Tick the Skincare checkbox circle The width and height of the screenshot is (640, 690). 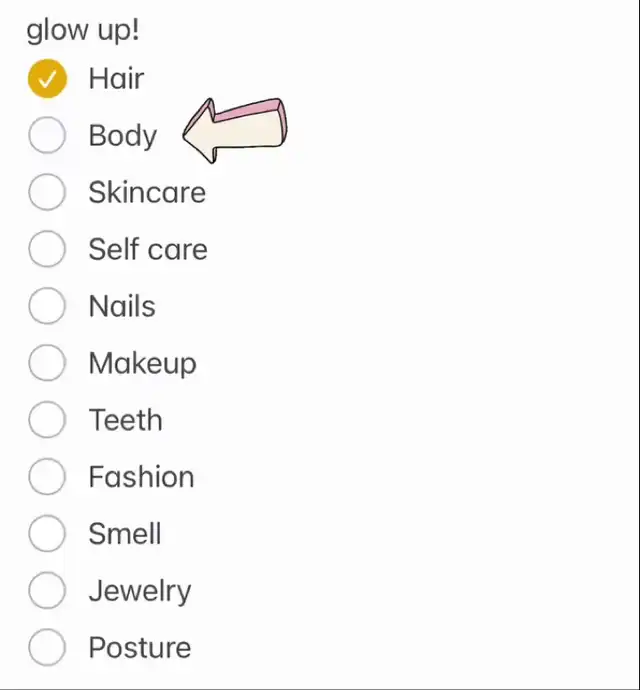click(47, 192)
